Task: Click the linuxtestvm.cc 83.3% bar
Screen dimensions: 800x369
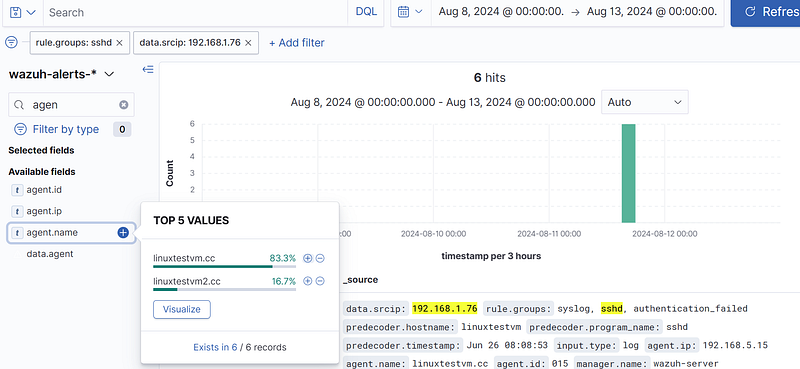Action: click(224, 266)
